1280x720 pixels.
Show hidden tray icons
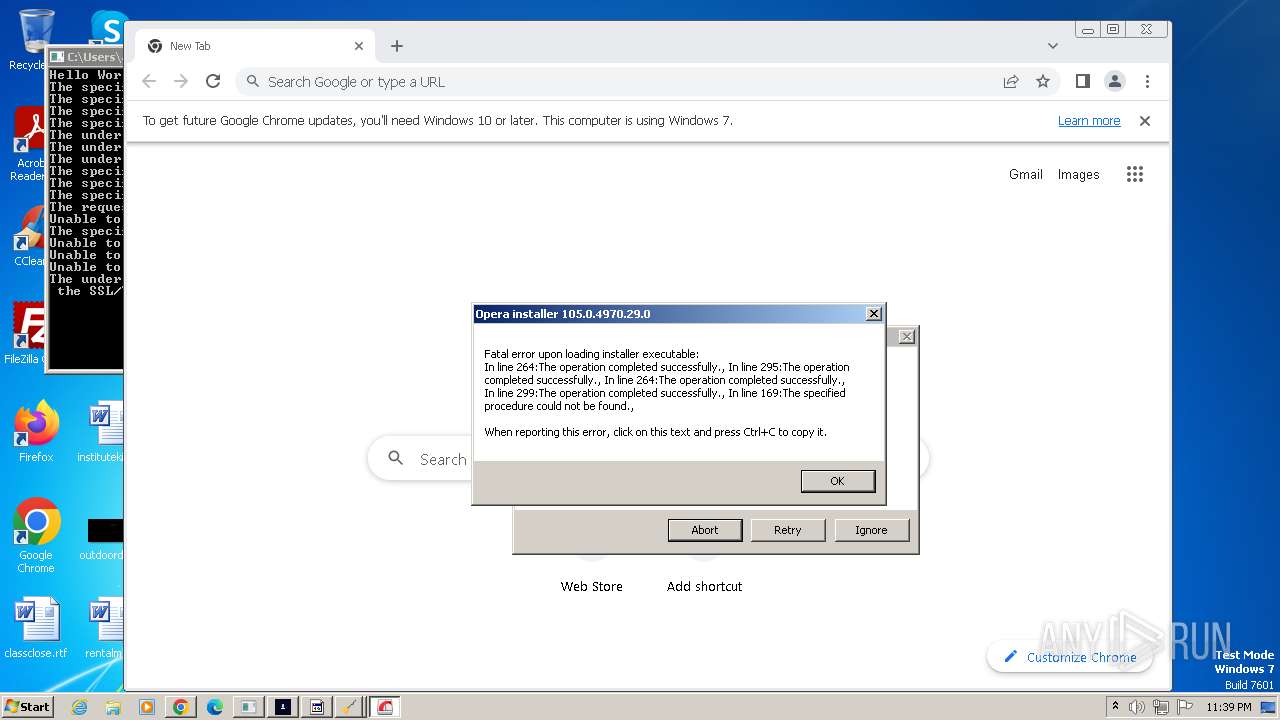tap(1116, 707)
